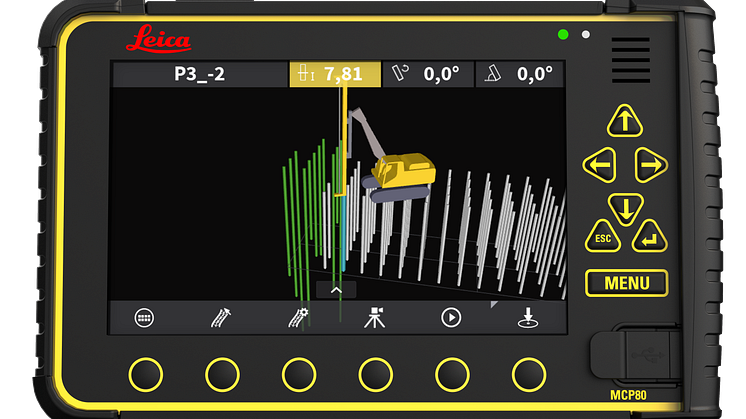Open the USB port cover flap
The height and width of the screenshot is (419, 746).
coord(635,354)
